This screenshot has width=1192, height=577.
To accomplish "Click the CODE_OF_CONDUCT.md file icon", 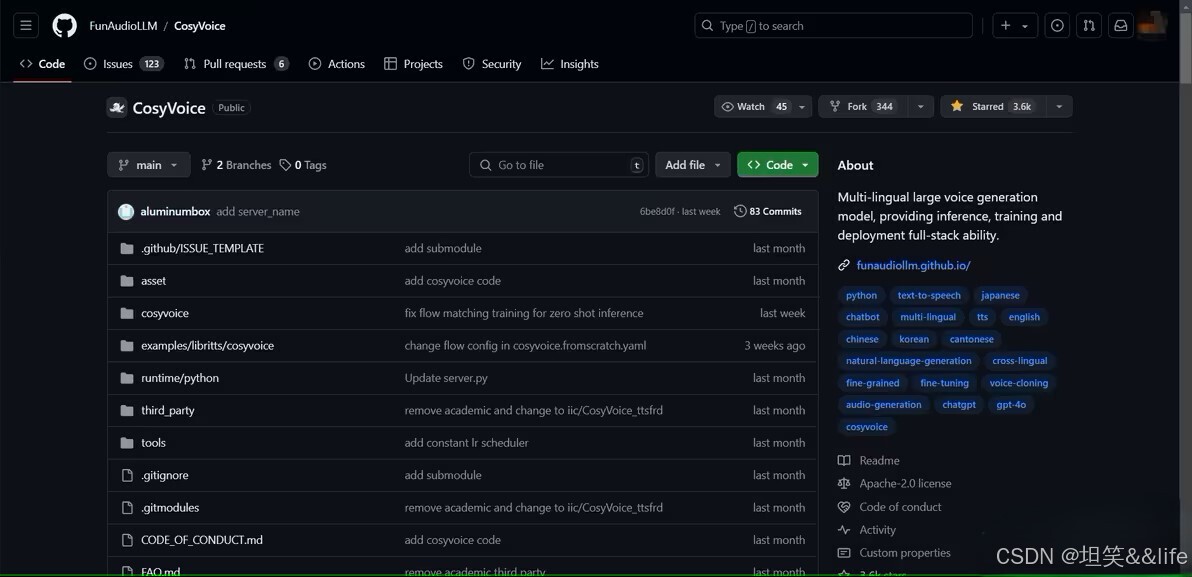I will [x=127, y=540].
